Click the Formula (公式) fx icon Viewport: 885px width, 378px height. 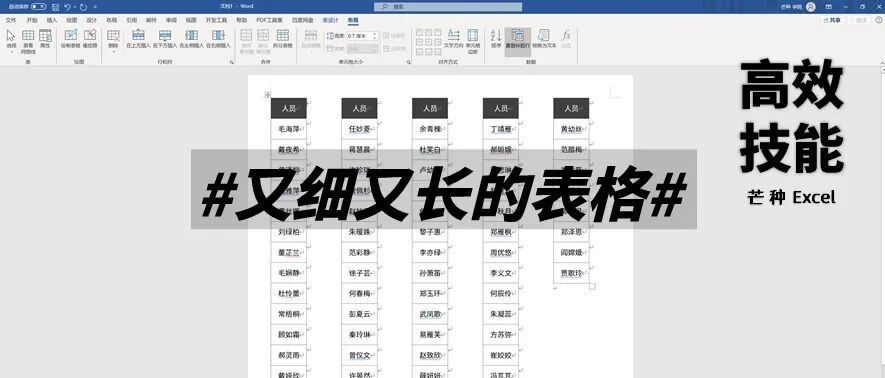tap(566, 35)
